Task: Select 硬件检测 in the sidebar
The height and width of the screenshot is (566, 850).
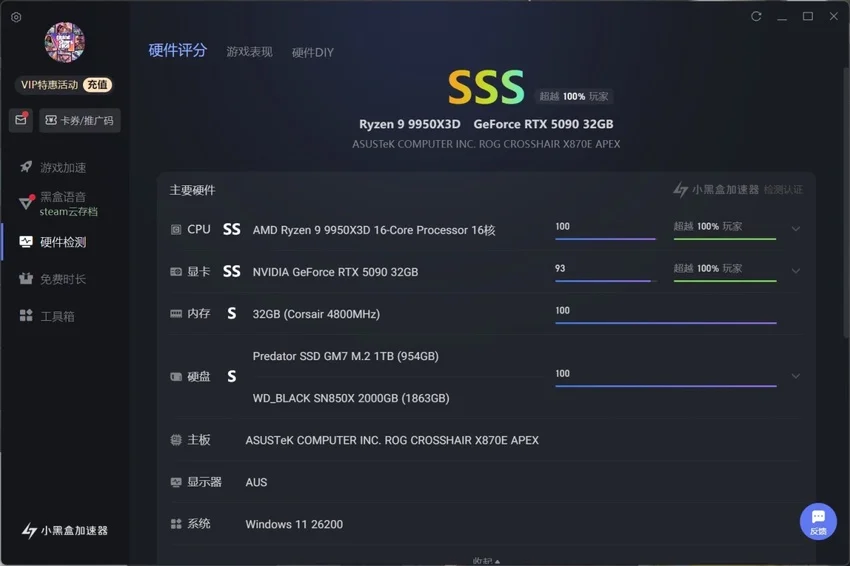Action: point(63,242)
